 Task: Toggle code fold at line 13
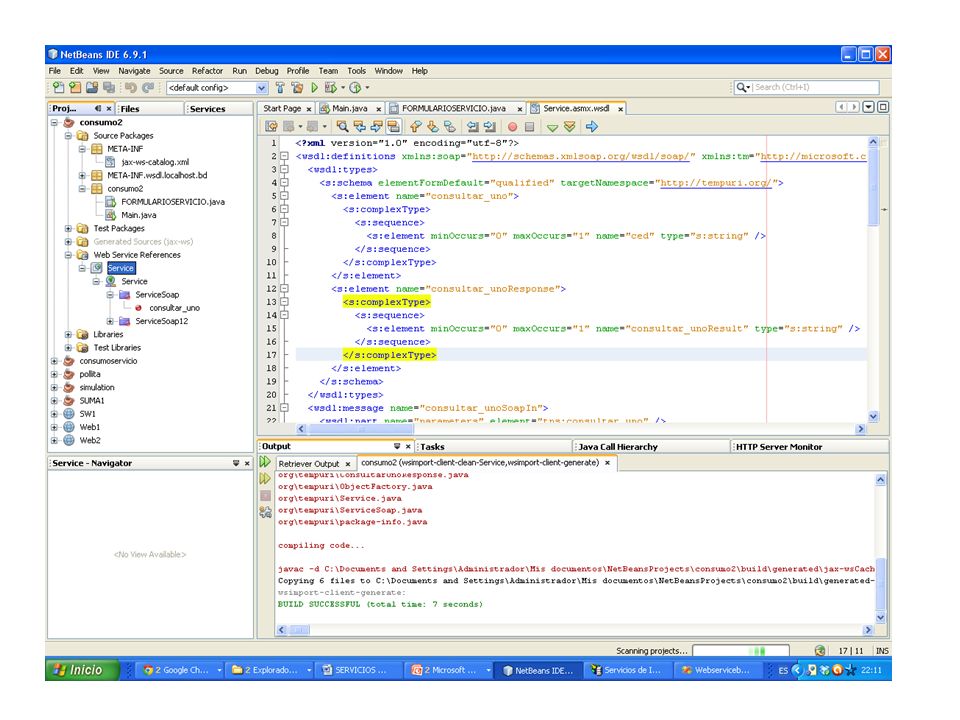coord(284,302)
